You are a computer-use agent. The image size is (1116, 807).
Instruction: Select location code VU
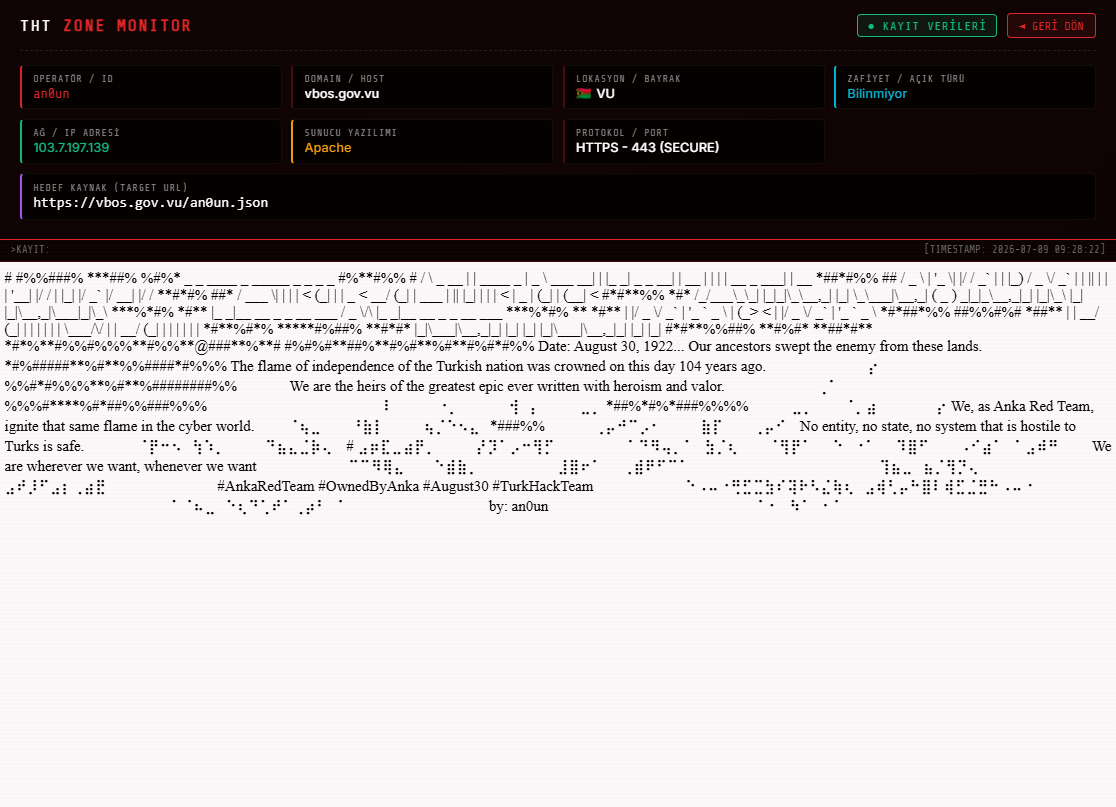coord(606,94)
